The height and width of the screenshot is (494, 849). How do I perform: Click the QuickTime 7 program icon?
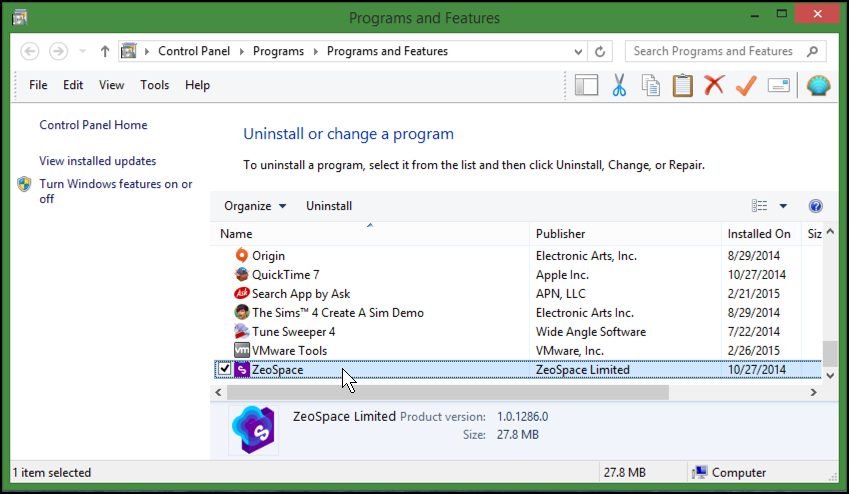coord(241,274)
